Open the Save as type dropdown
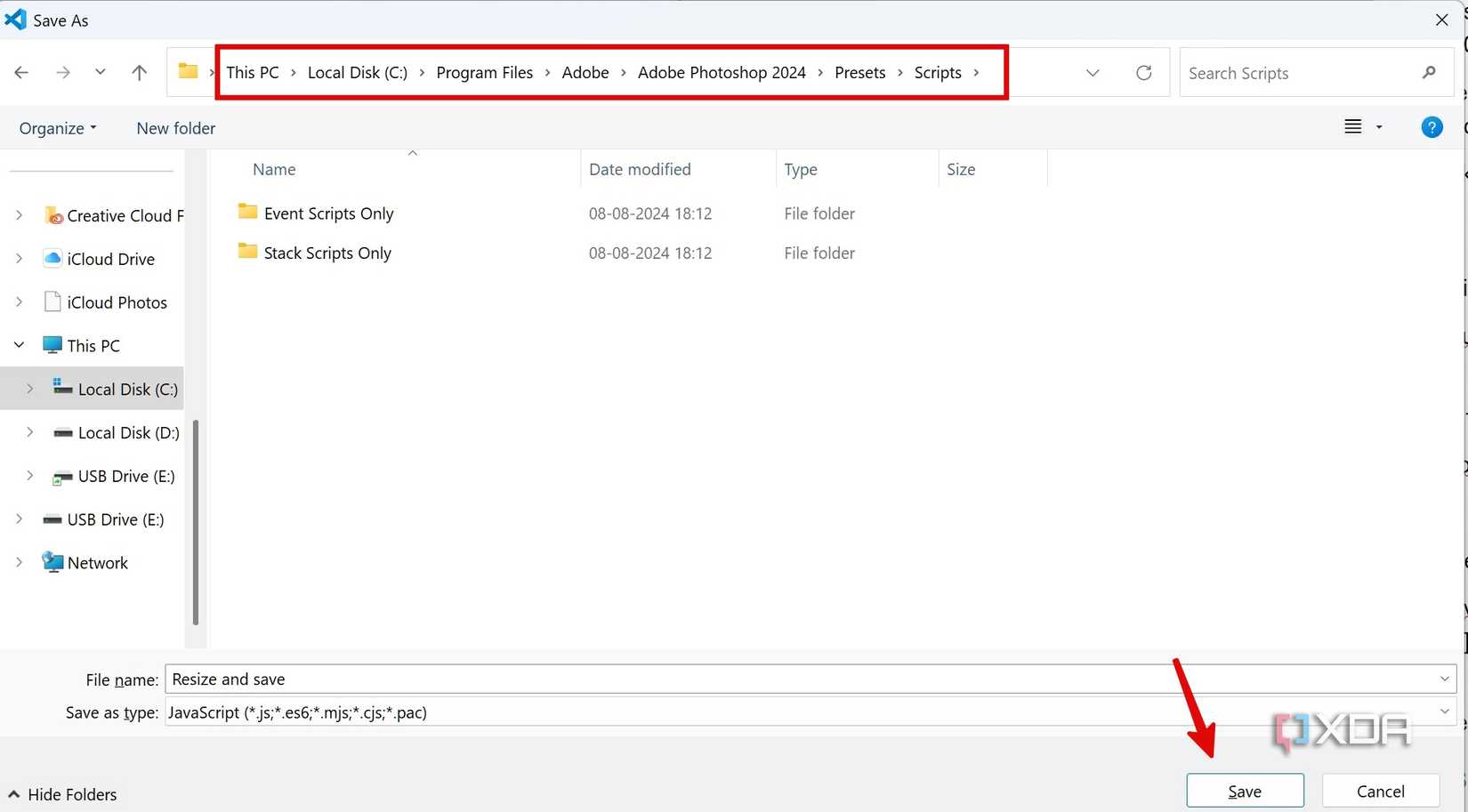Screen dimensions: 1468x812 click(1444, 712)
